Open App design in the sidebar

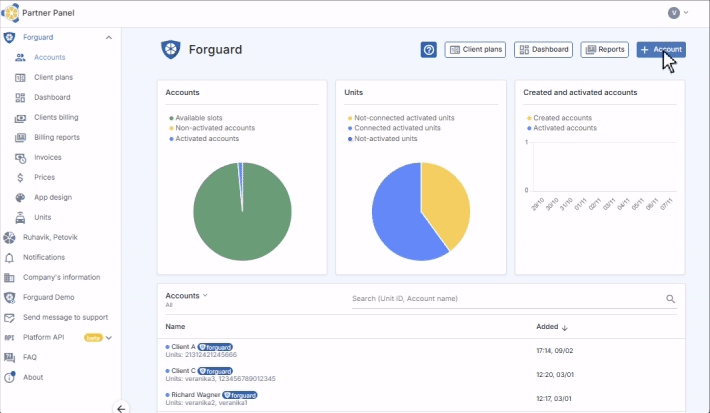[x=53, y=197]
